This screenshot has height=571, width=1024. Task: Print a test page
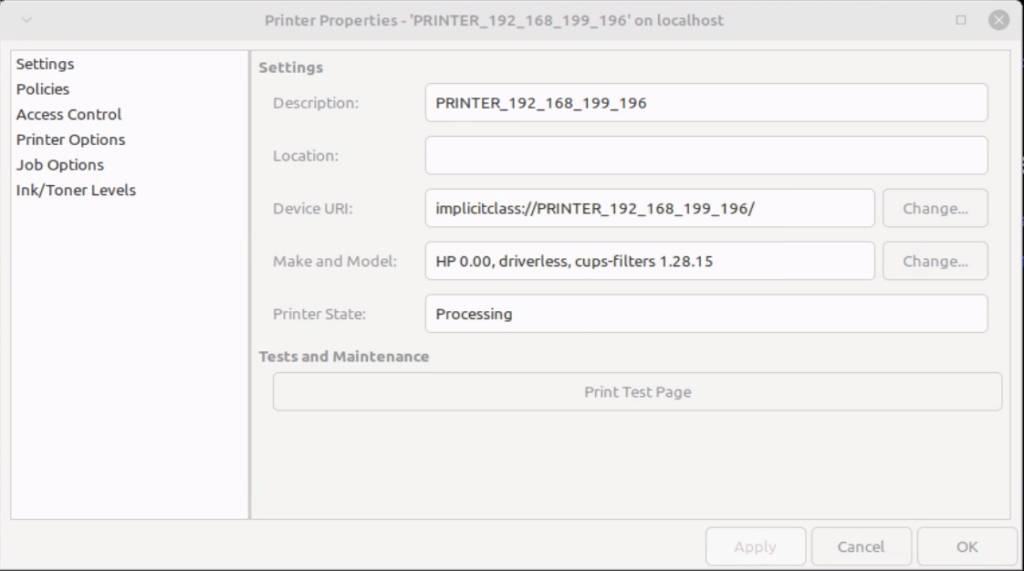click(x=637, y=392)
